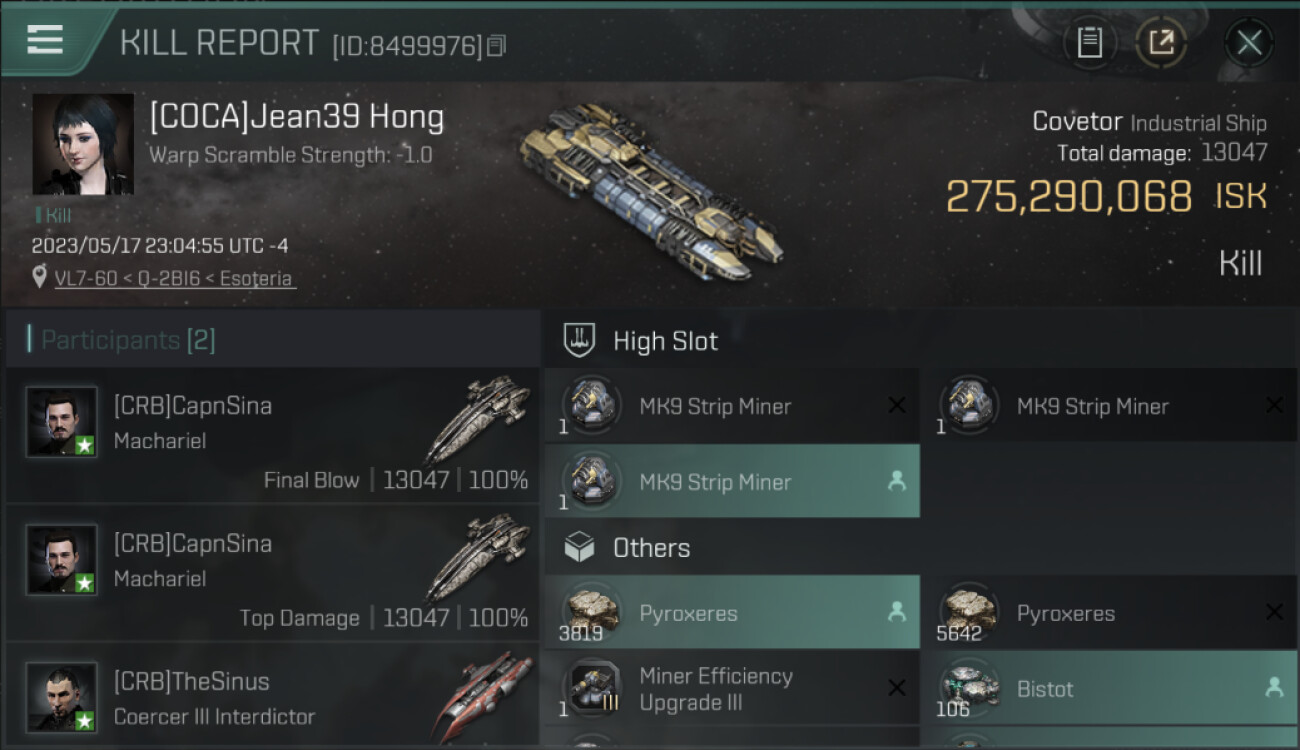Close the kill report window

1249,43
